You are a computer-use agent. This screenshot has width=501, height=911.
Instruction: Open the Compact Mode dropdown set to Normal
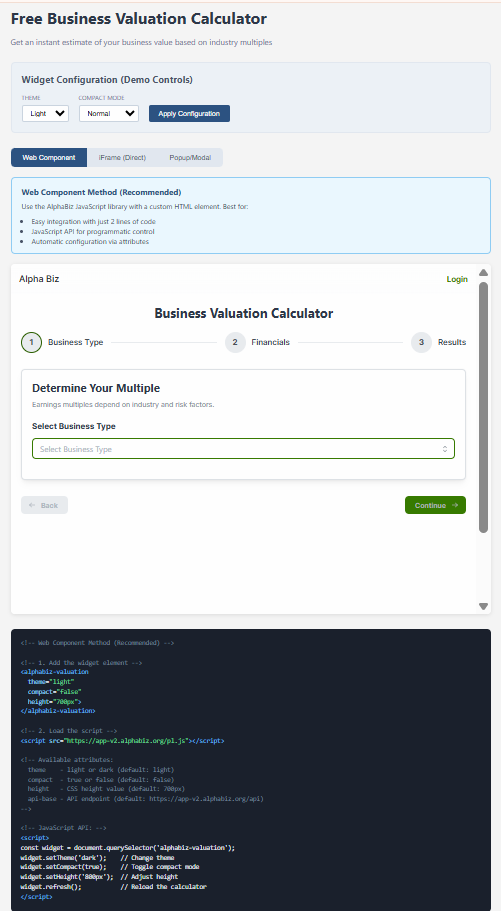tap(109, 113)
